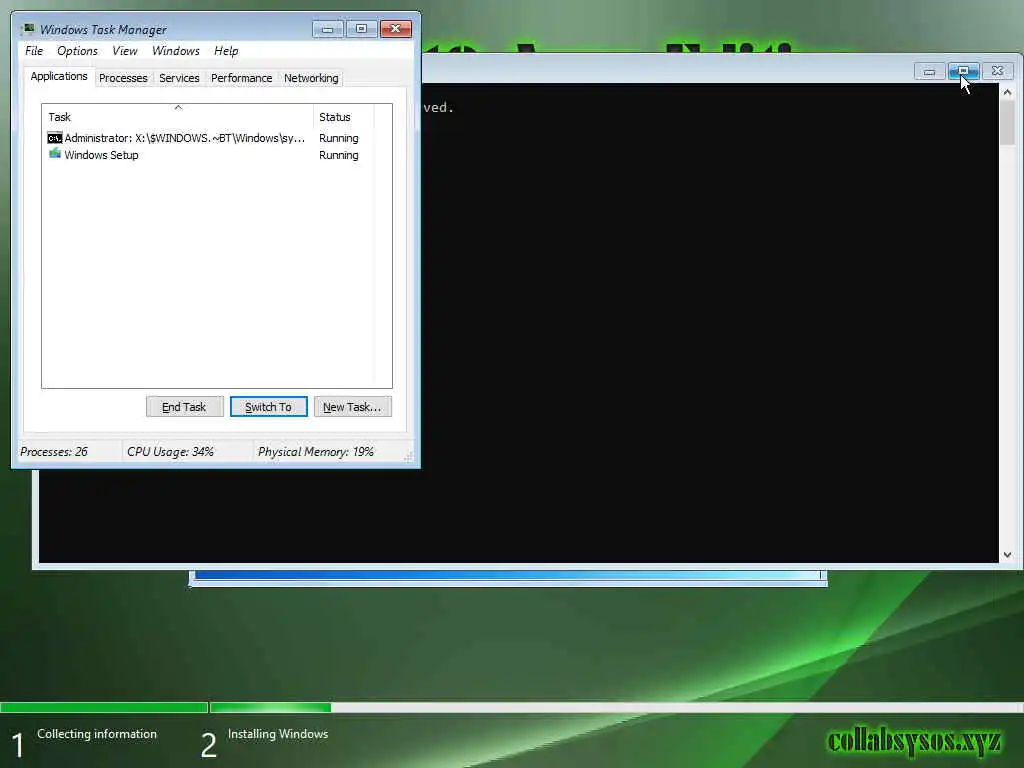Viewport: 1024px width, 768px height.
Task: Click Running status of Windows Setup
Action: (338, 155)
